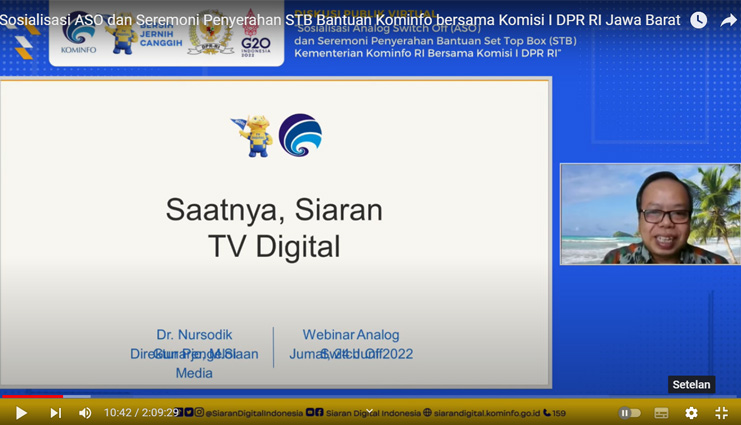The image size is (741, 425).
Task: Click the chevron-down chapter expander in control bar
Action: (370, 412)
